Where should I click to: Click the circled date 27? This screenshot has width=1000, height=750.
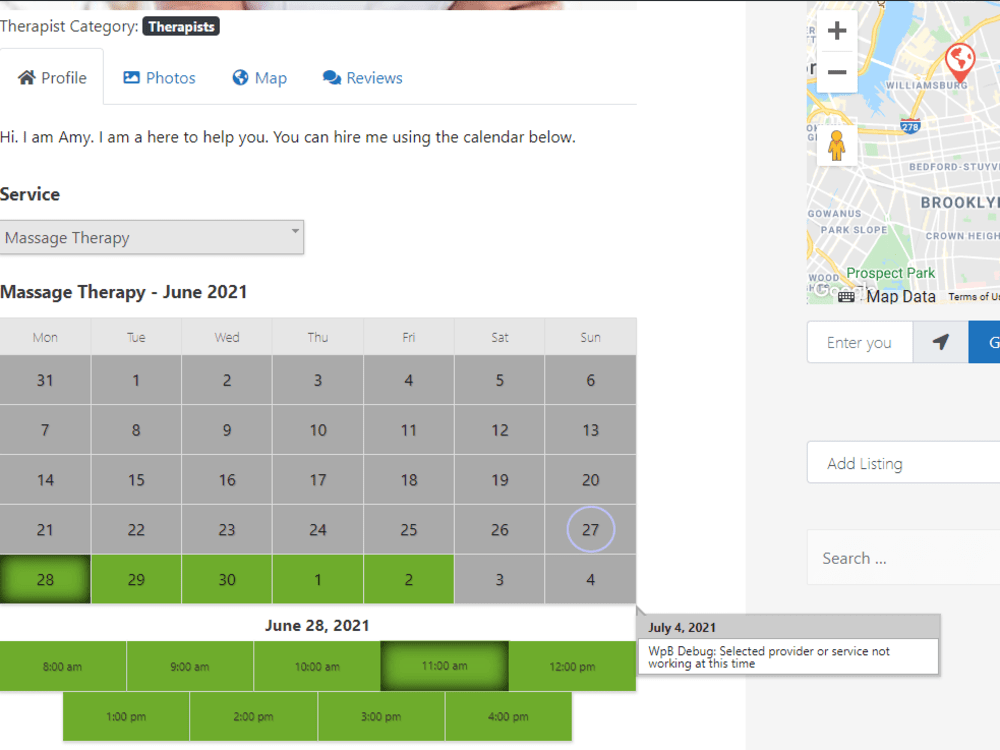(591, 529)
